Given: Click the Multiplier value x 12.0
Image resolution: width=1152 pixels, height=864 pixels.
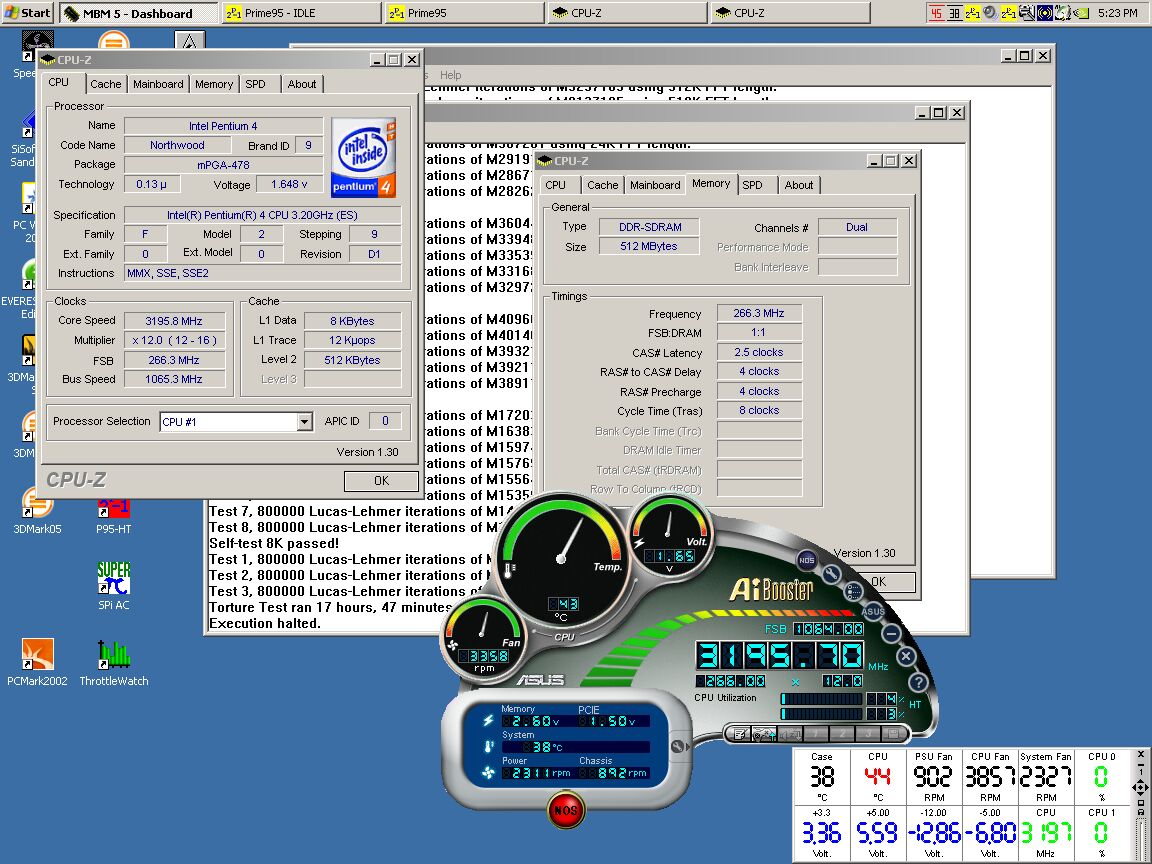Looking at the screenshot, I should click(174, 340).
